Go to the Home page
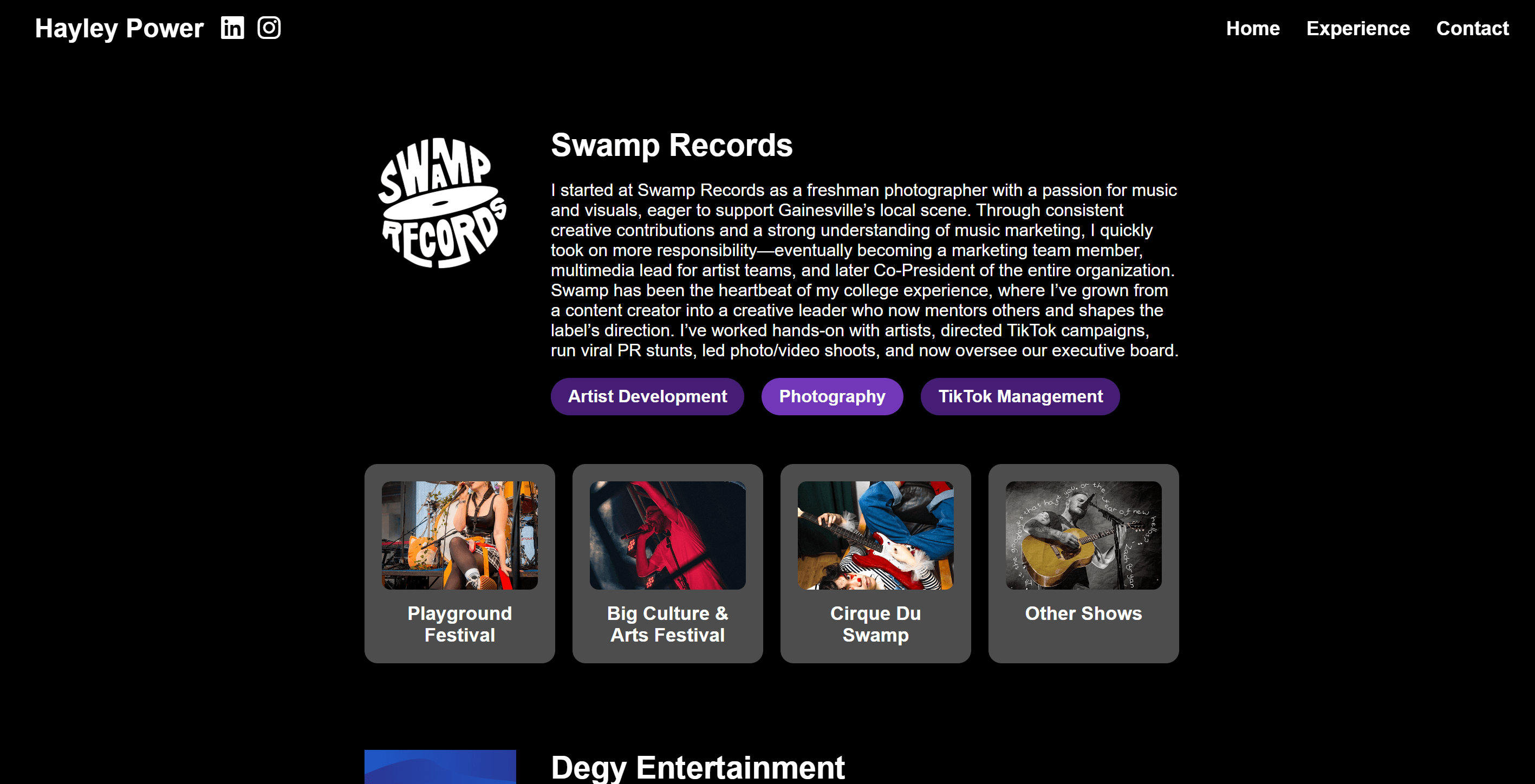This screenshot has width=1535, height=784. [x=1253, y=28]
